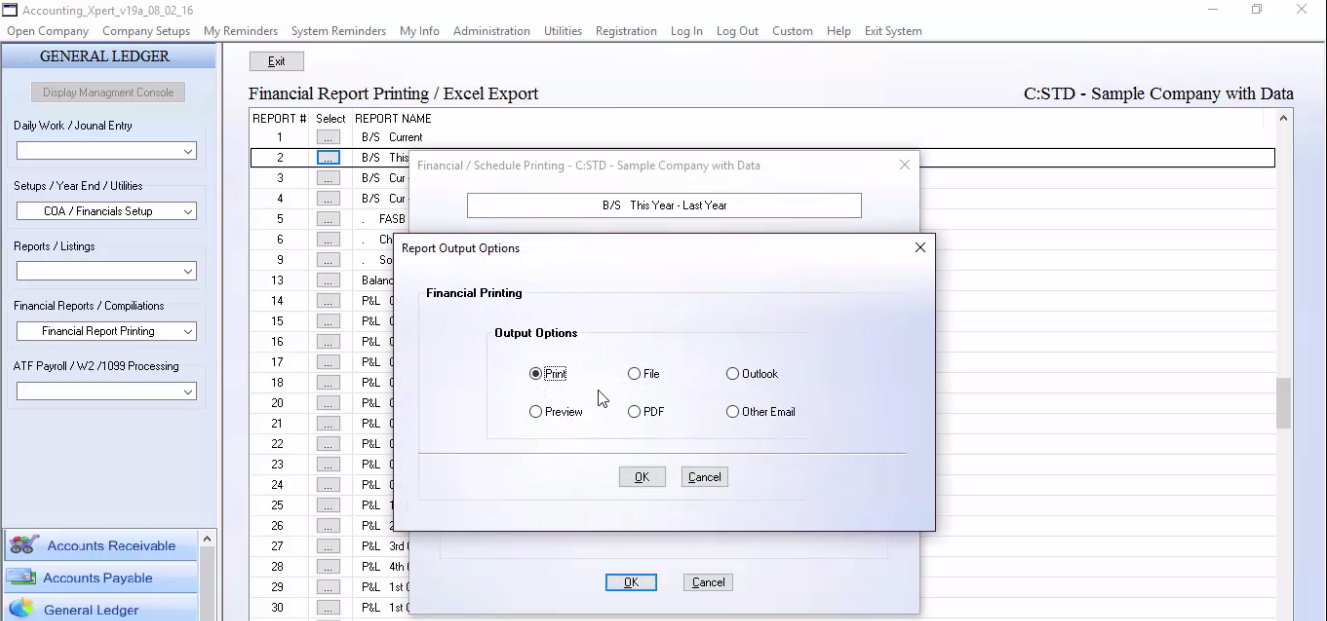The image size is (1327, 621).
Task: Select the Print output option
Action: [535, 373]
